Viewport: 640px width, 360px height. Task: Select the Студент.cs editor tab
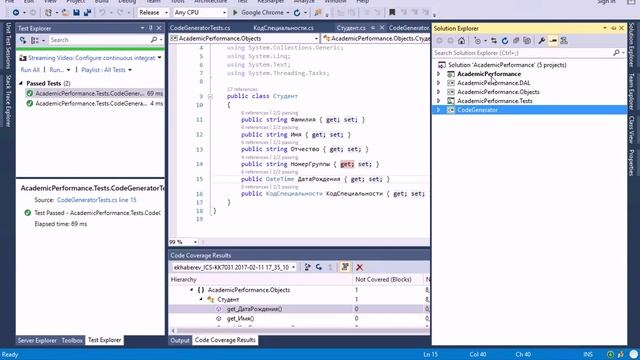coord(351,28)
